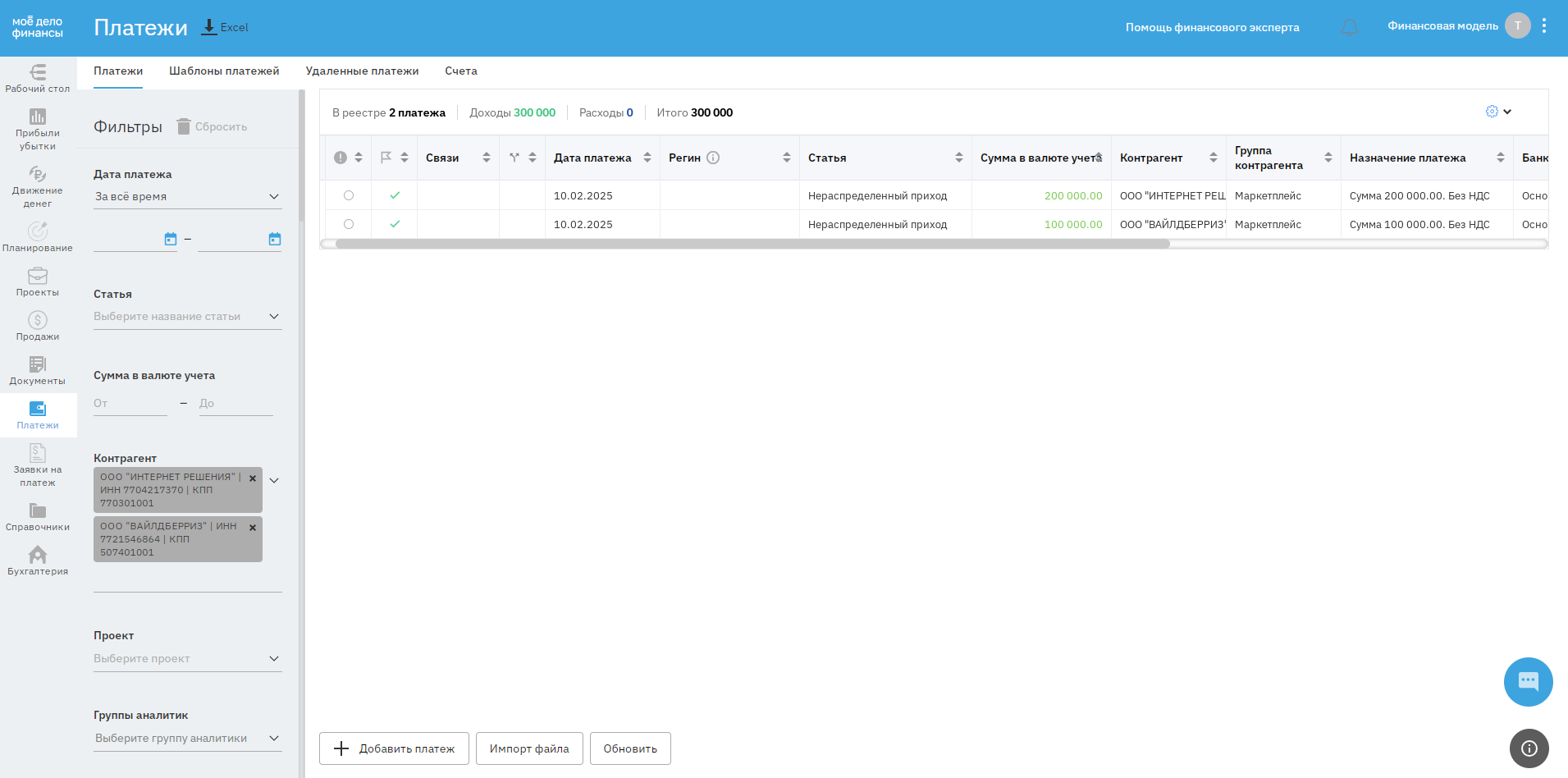
Task: Open table settings gear icon
Action: pyautogui.click(x=1492, y=112)
